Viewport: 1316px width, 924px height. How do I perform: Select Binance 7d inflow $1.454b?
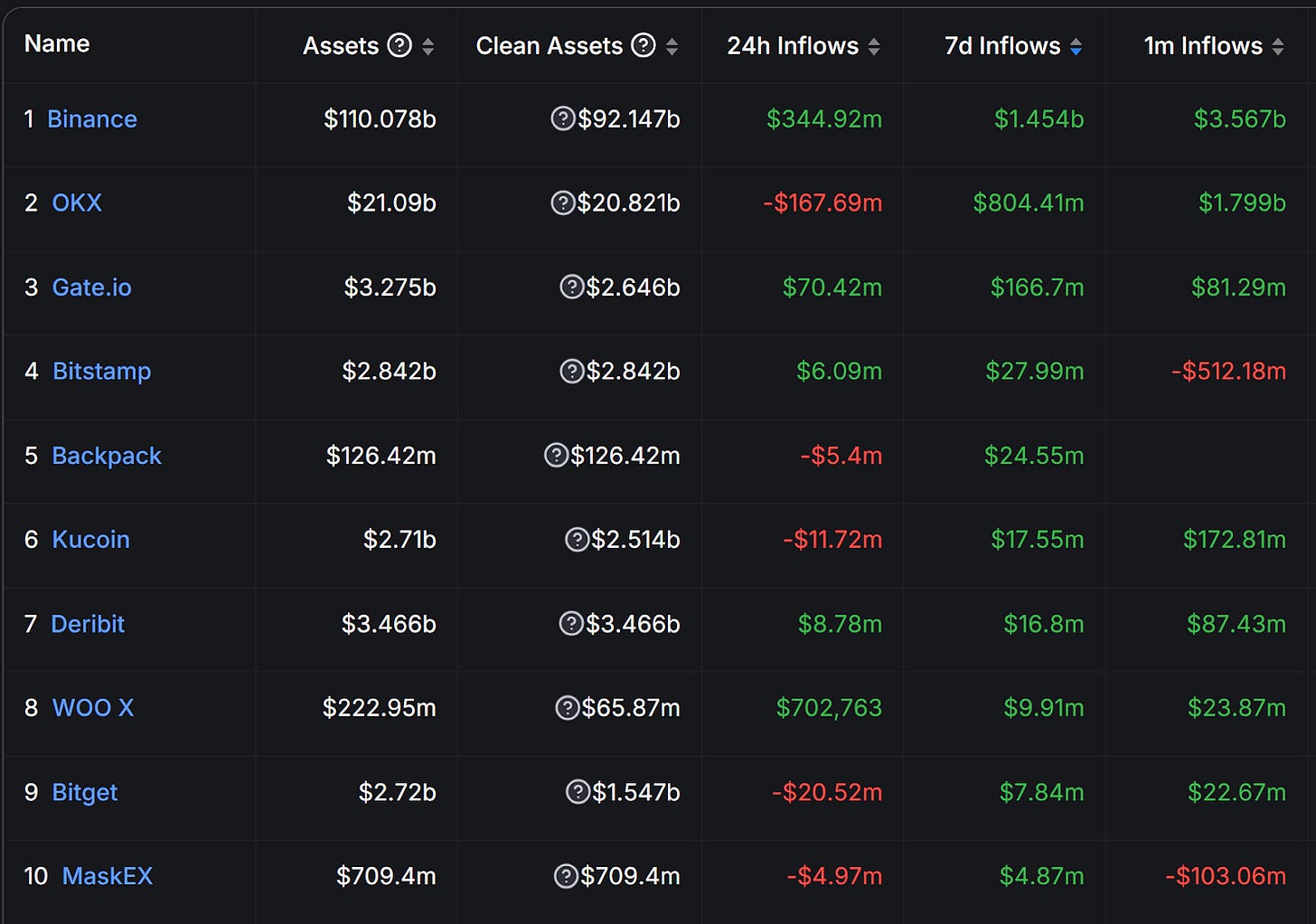click(x=1039, y=118)
